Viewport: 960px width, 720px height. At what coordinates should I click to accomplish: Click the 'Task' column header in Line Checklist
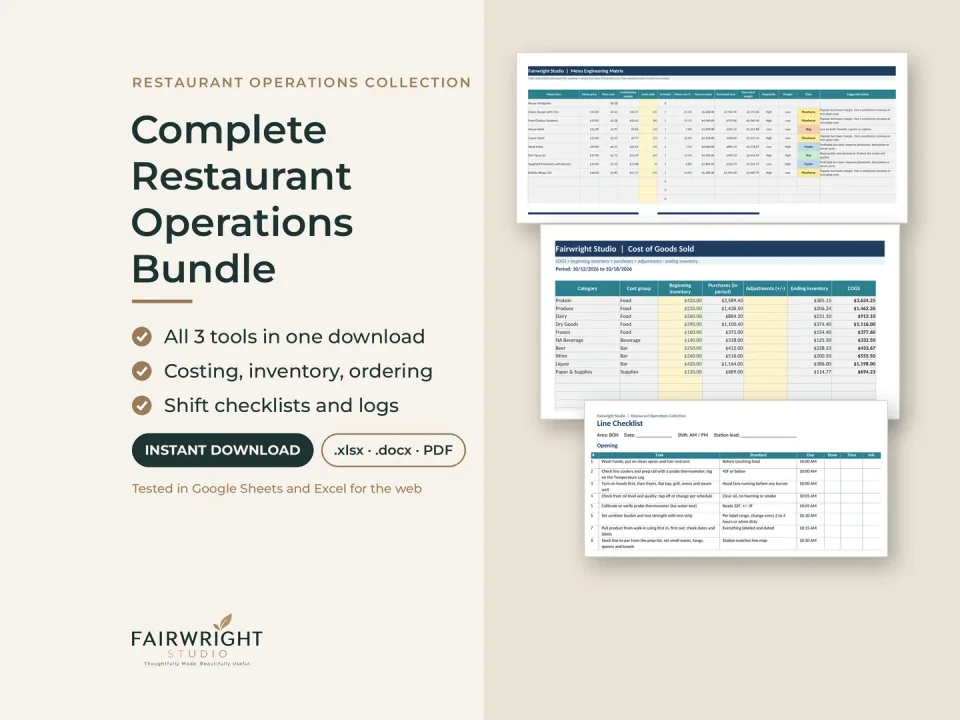[659, 456]
